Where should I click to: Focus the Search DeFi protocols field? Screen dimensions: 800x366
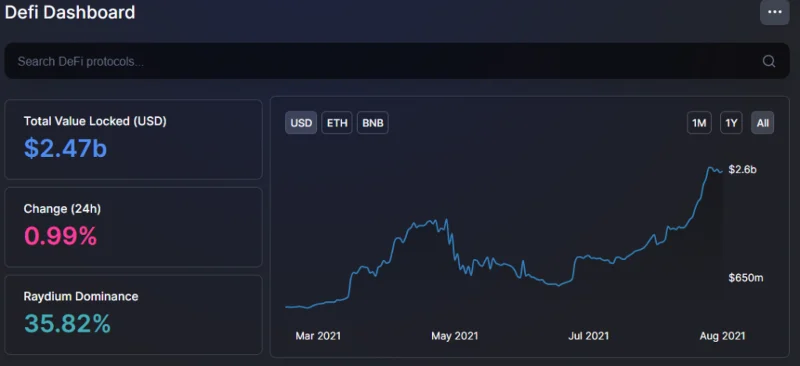[x=397, y=61]
